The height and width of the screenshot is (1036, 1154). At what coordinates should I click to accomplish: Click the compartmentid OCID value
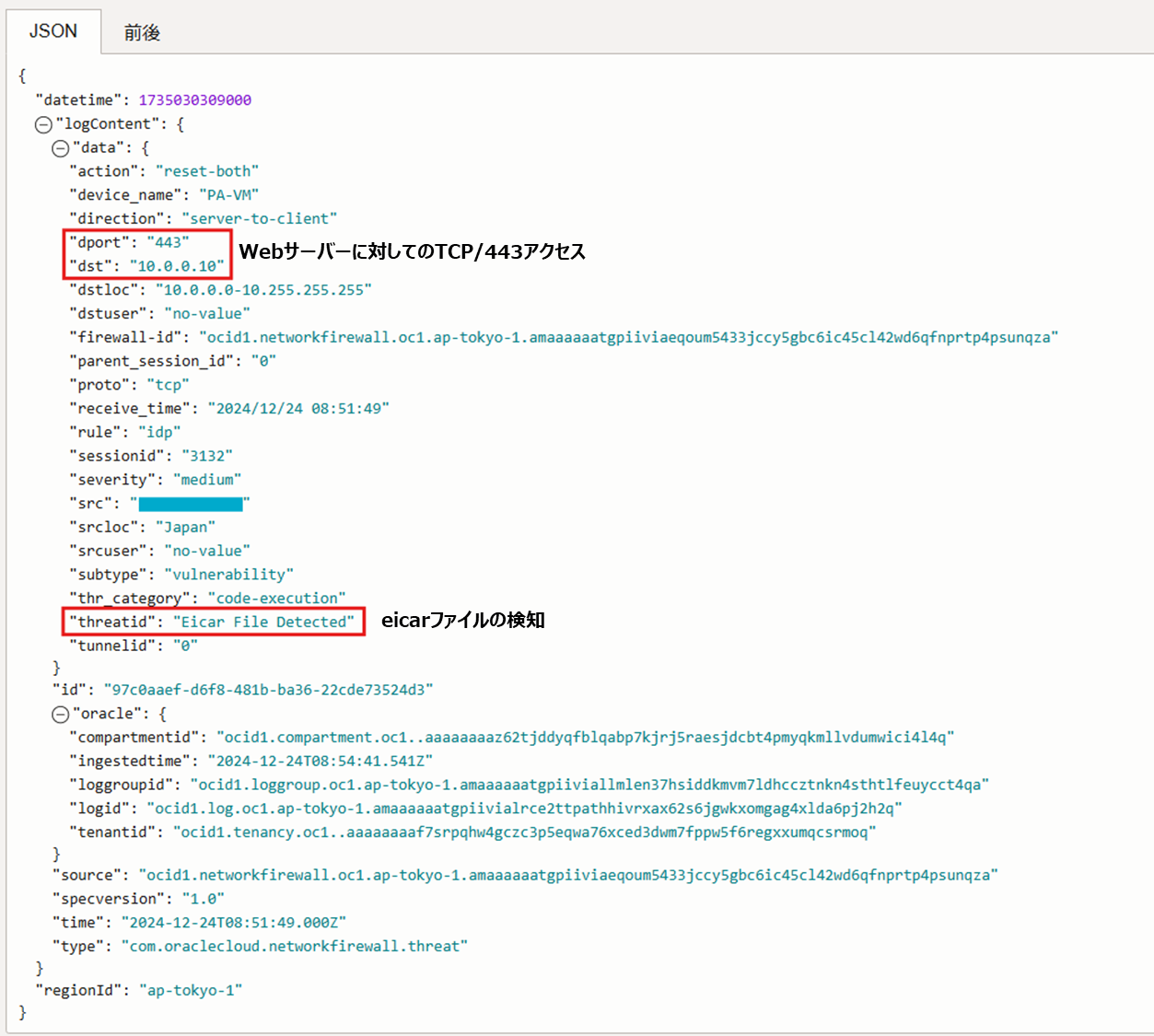click(x=585, y=738)
